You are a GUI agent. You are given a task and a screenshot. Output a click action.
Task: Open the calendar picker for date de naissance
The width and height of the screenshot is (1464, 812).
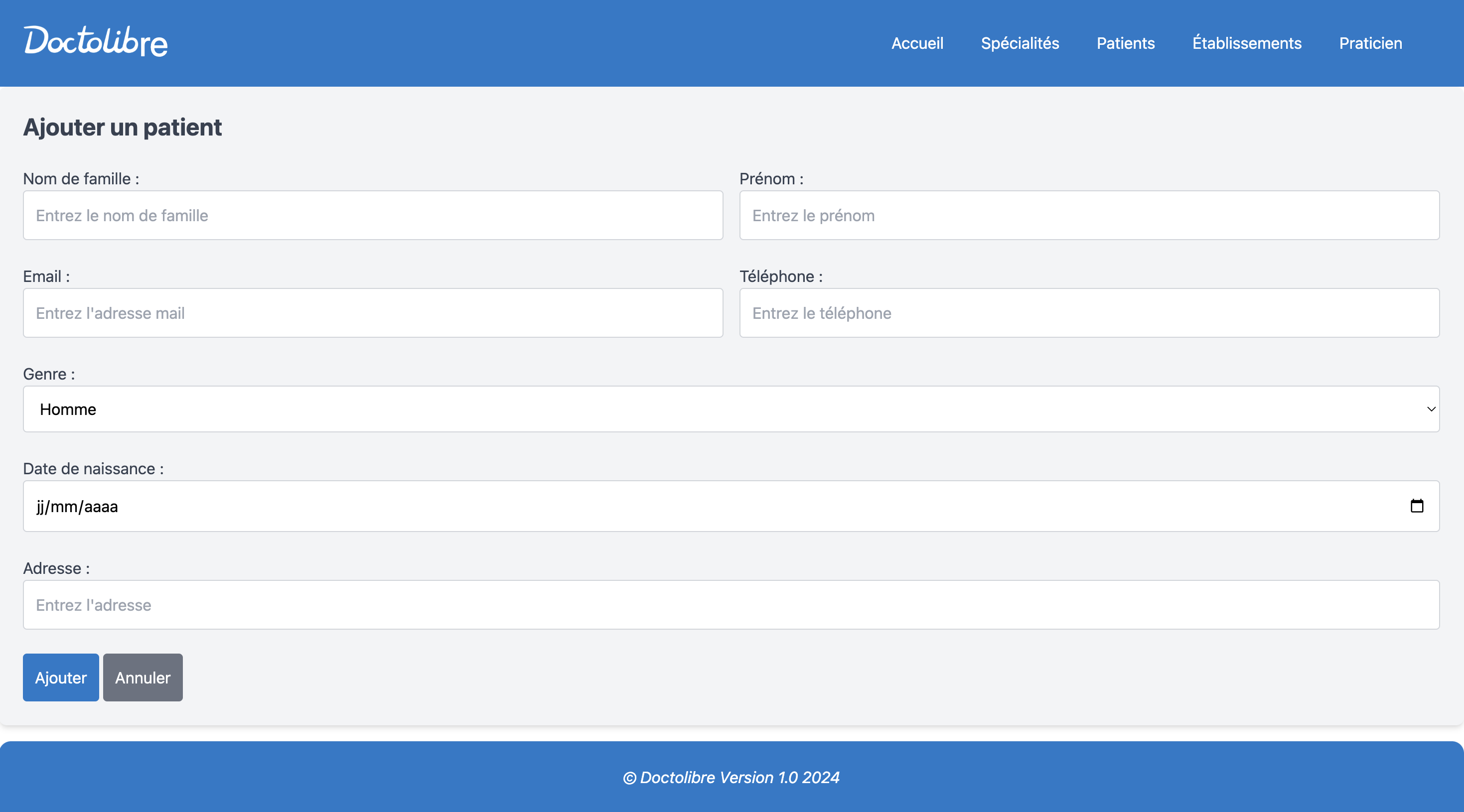point(1416,507)
